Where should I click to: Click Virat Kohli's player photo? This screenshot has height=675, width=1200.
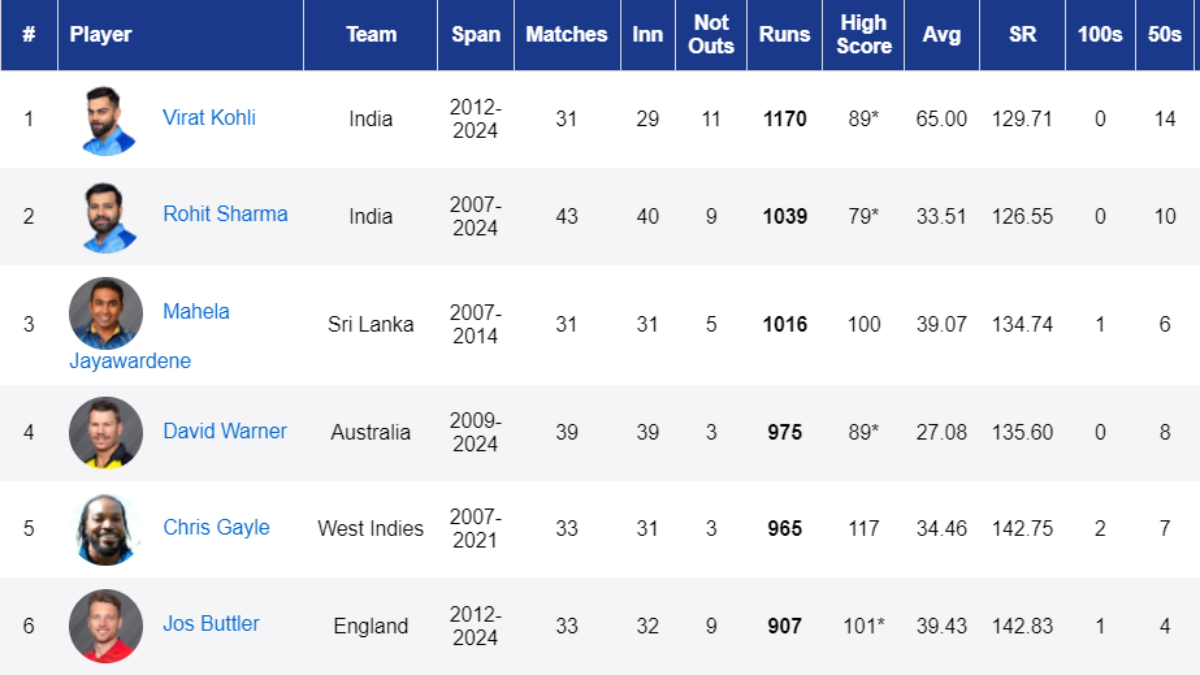tap(106, 120)
